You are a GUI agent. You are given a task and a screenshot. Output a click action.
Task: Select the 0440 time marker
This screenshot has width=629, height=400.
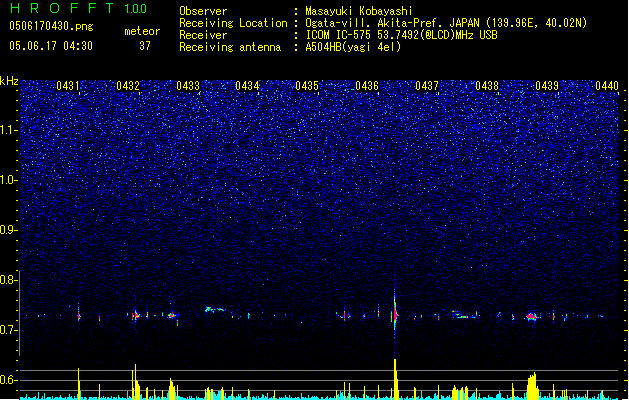point(607,86)
